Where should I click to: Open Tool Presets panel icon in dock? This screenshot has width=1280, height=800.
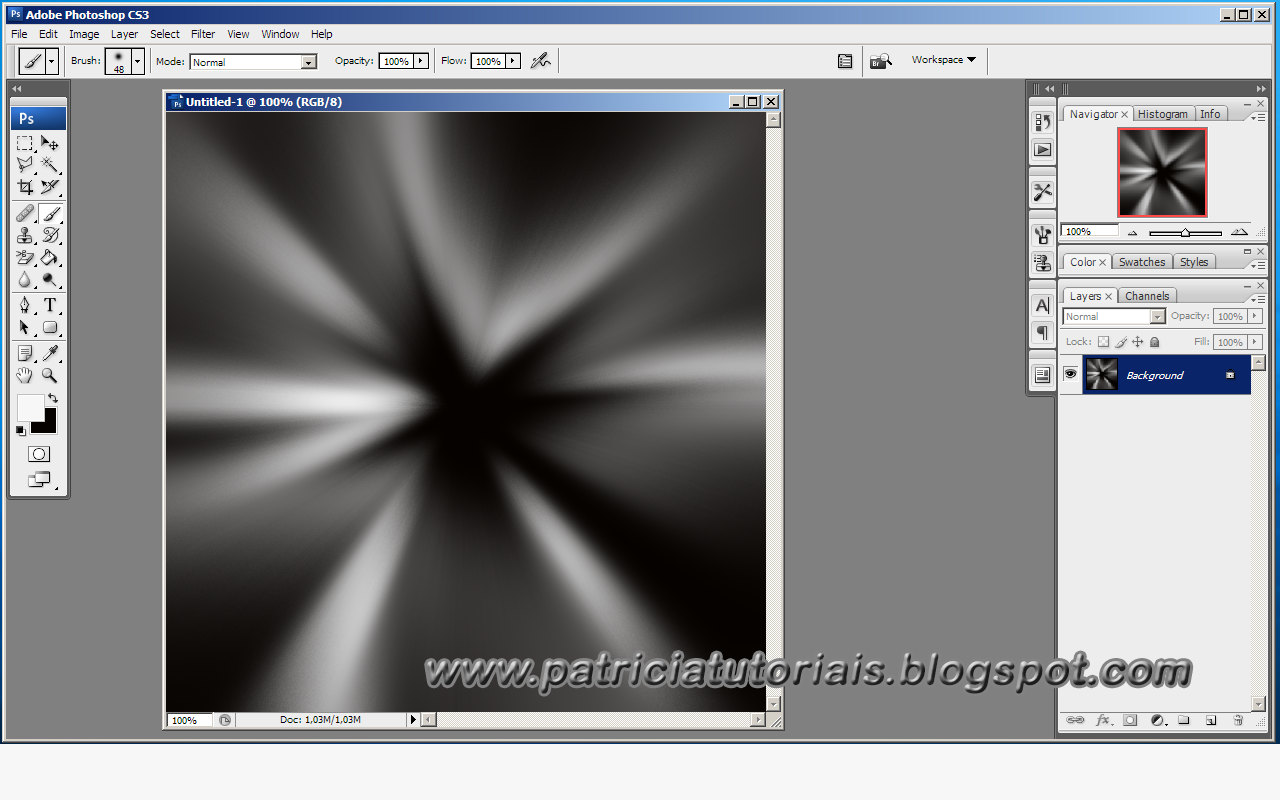click(1042, 192)
